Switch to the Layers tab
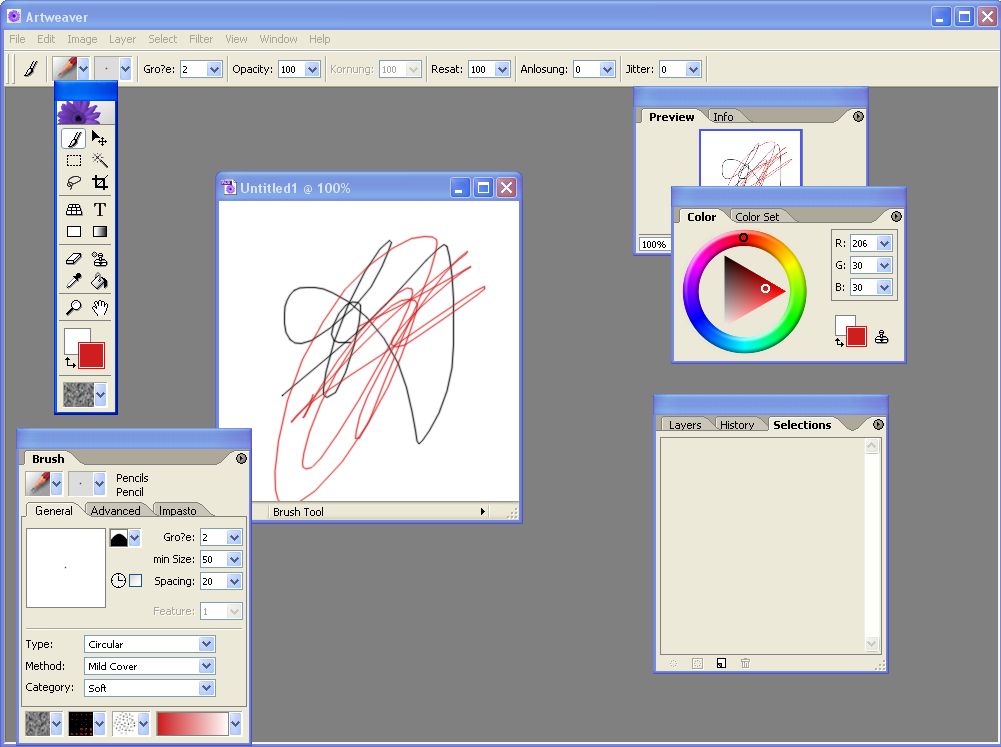This screenshot has height=747, width=1001. tap(685, 425)
